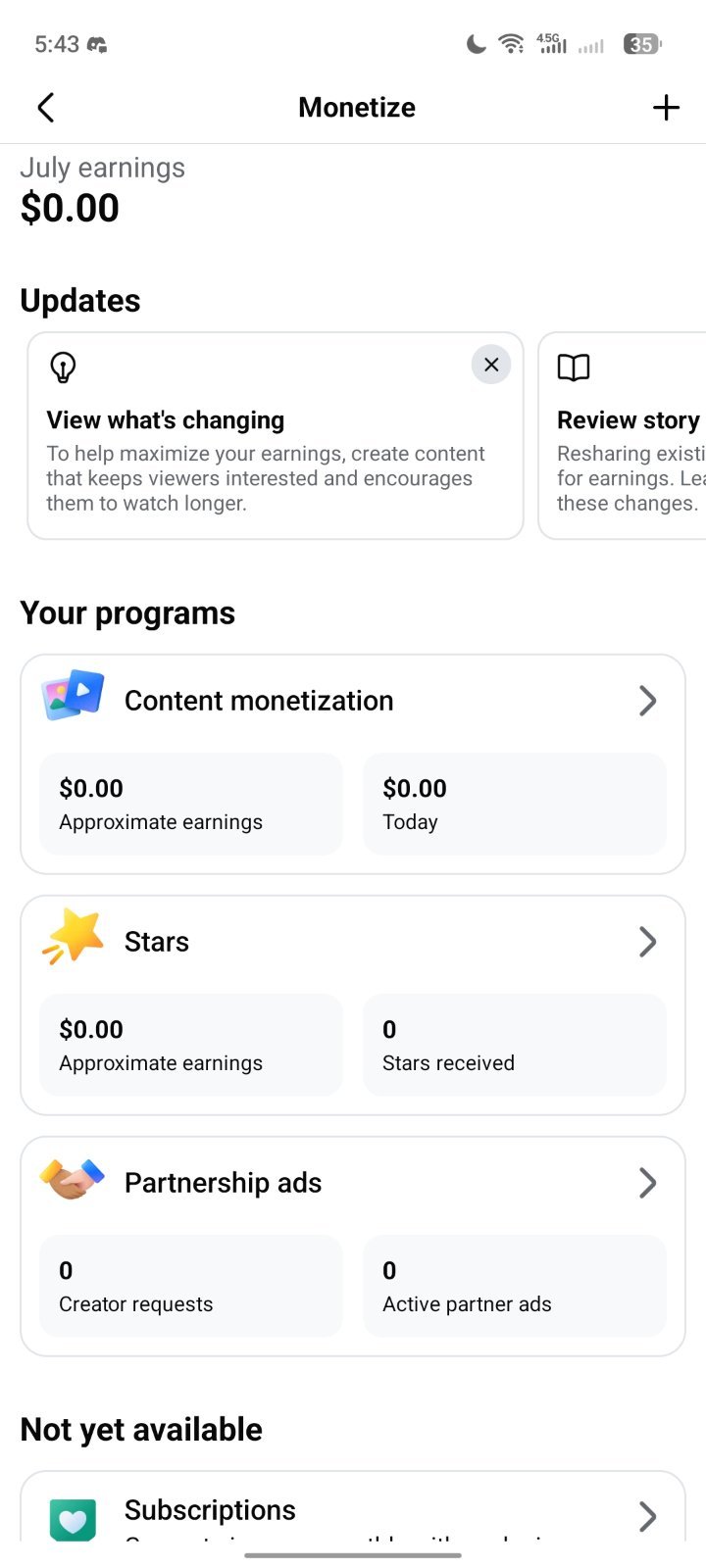Tap the July earnings amount

point(70,208)
